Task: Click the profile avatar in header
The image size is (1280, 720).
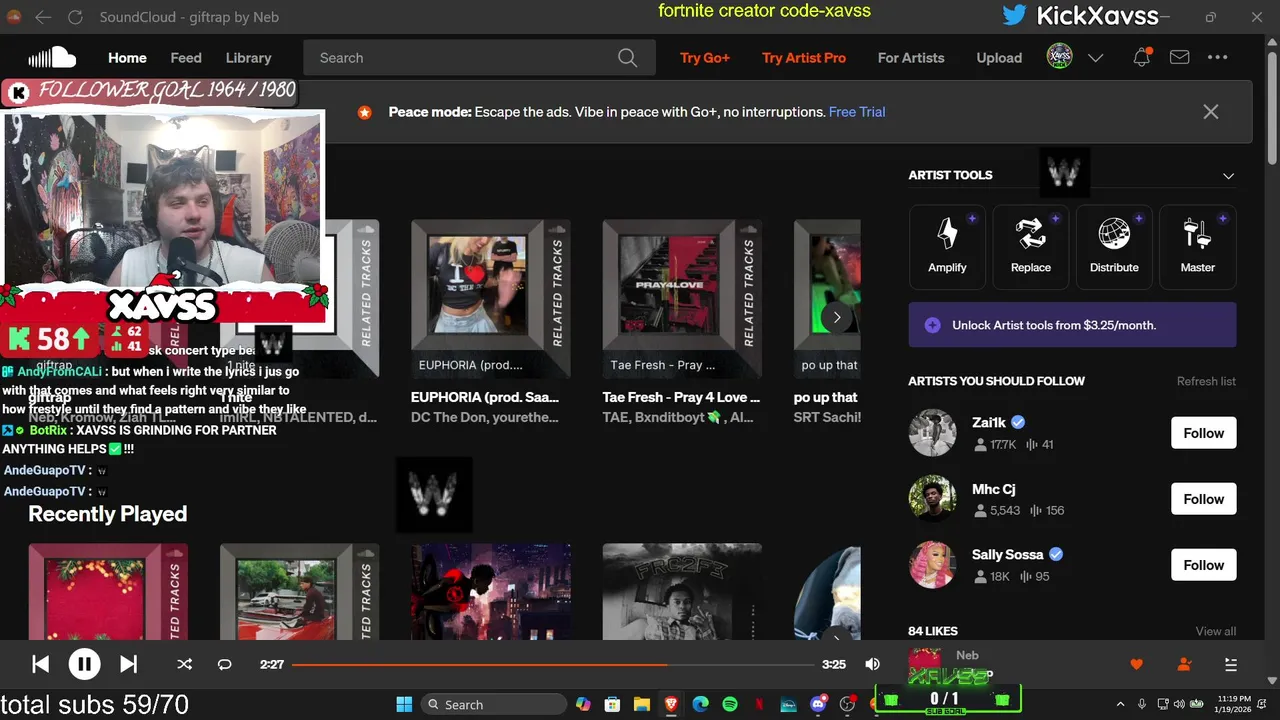Action: coord(1060,57)
